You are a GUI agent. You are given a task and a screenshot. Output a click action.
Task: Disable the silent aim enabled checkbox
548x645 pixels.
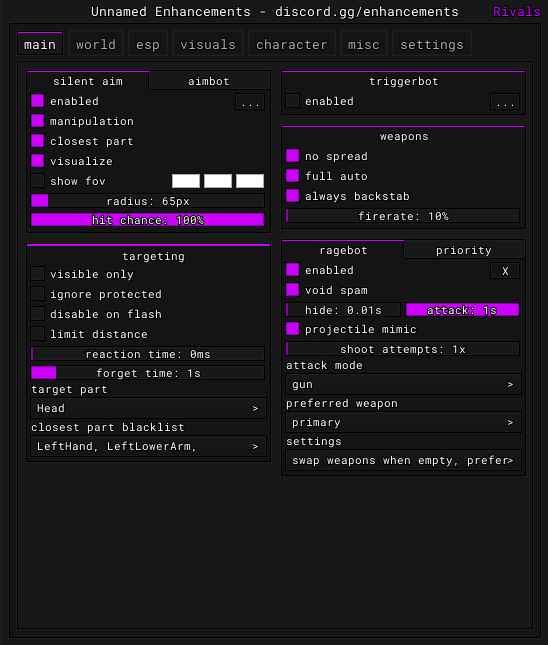[x=37, y=101]
